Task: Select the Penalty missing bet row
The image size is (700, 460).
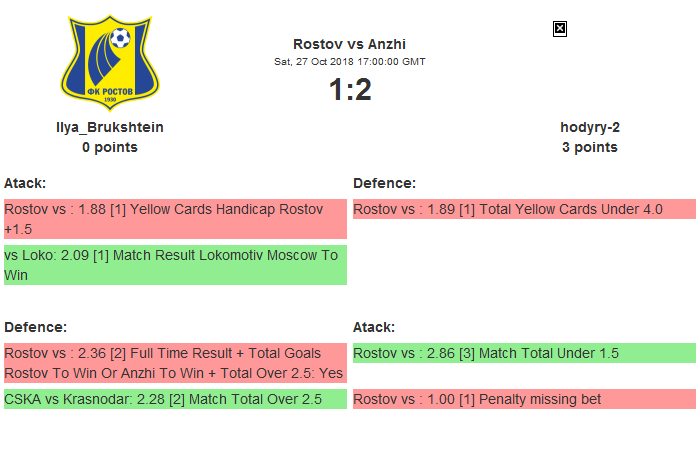Action: 523,399
